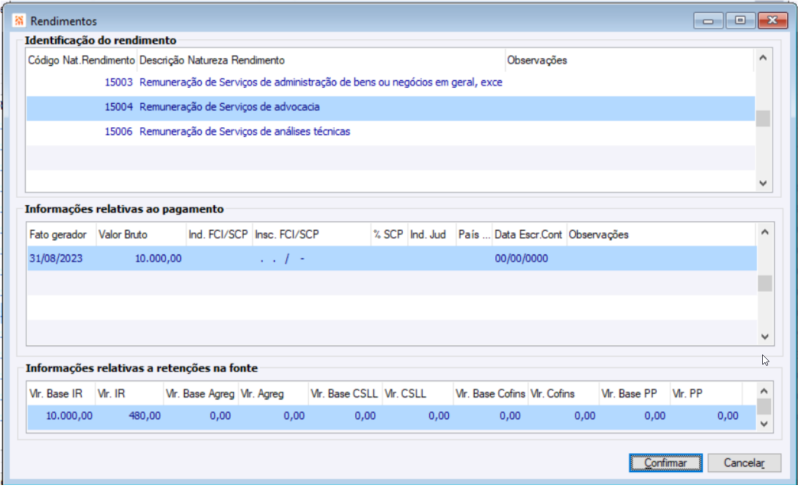This screenshot has height=488, width=800.
Task: Click the Descrição Natureza Rendimento column header
Action: click(x=321, y=60)
